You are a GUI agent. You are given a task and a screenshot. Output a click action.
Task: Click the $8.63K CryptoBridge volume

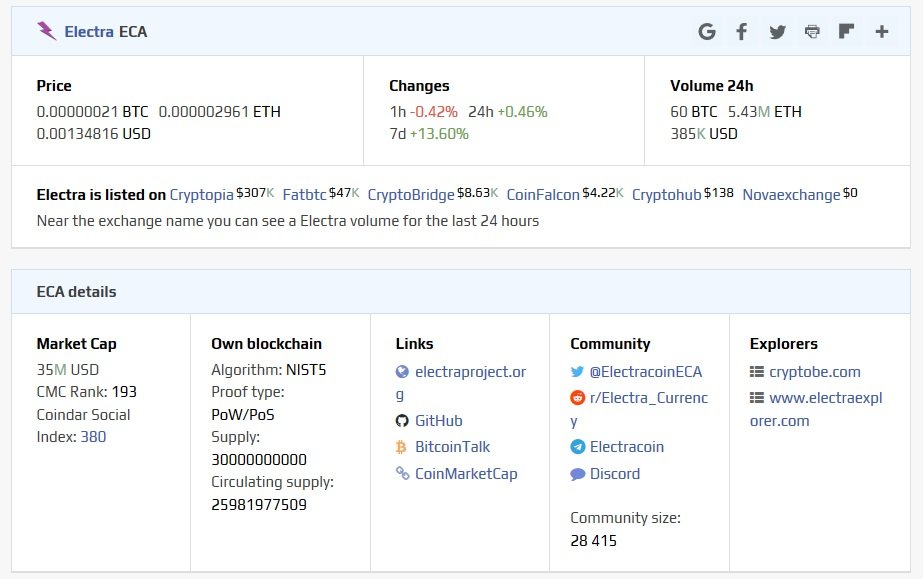coord(477,192)
